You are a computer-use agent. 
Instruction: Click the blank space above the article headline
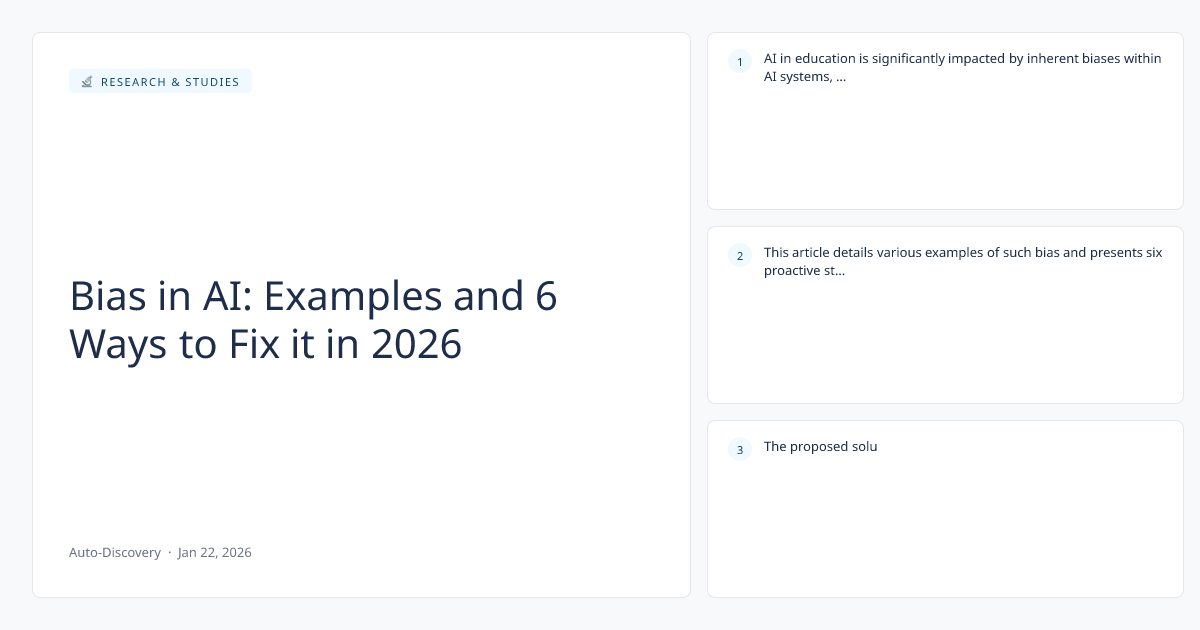click(x=360, y=180)
